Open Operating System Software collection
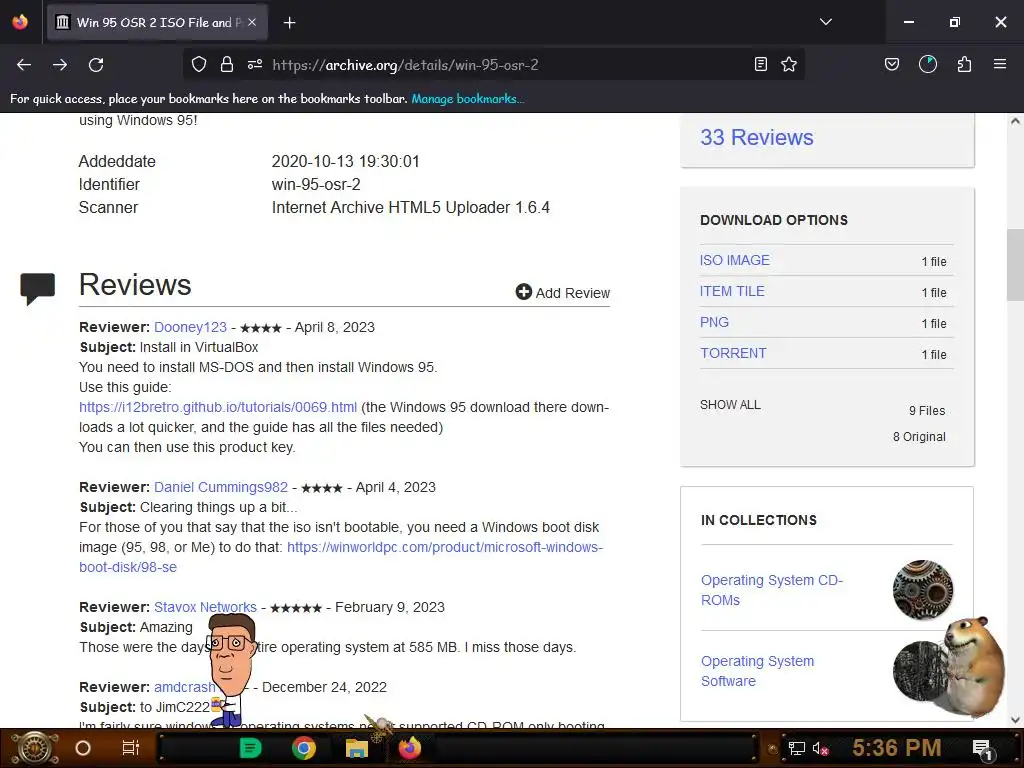 pos(758,671)
